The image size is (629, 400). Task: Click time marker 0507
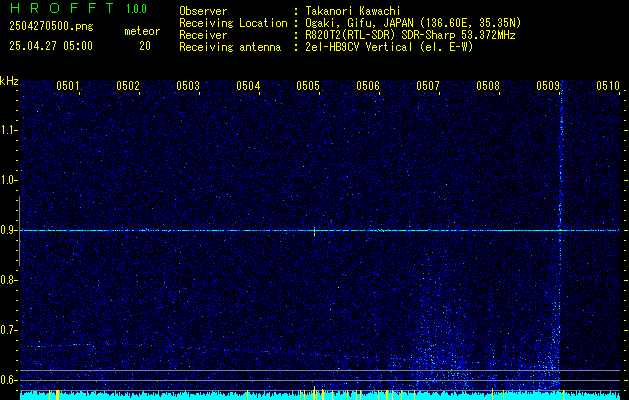click(x=428, y=86)
